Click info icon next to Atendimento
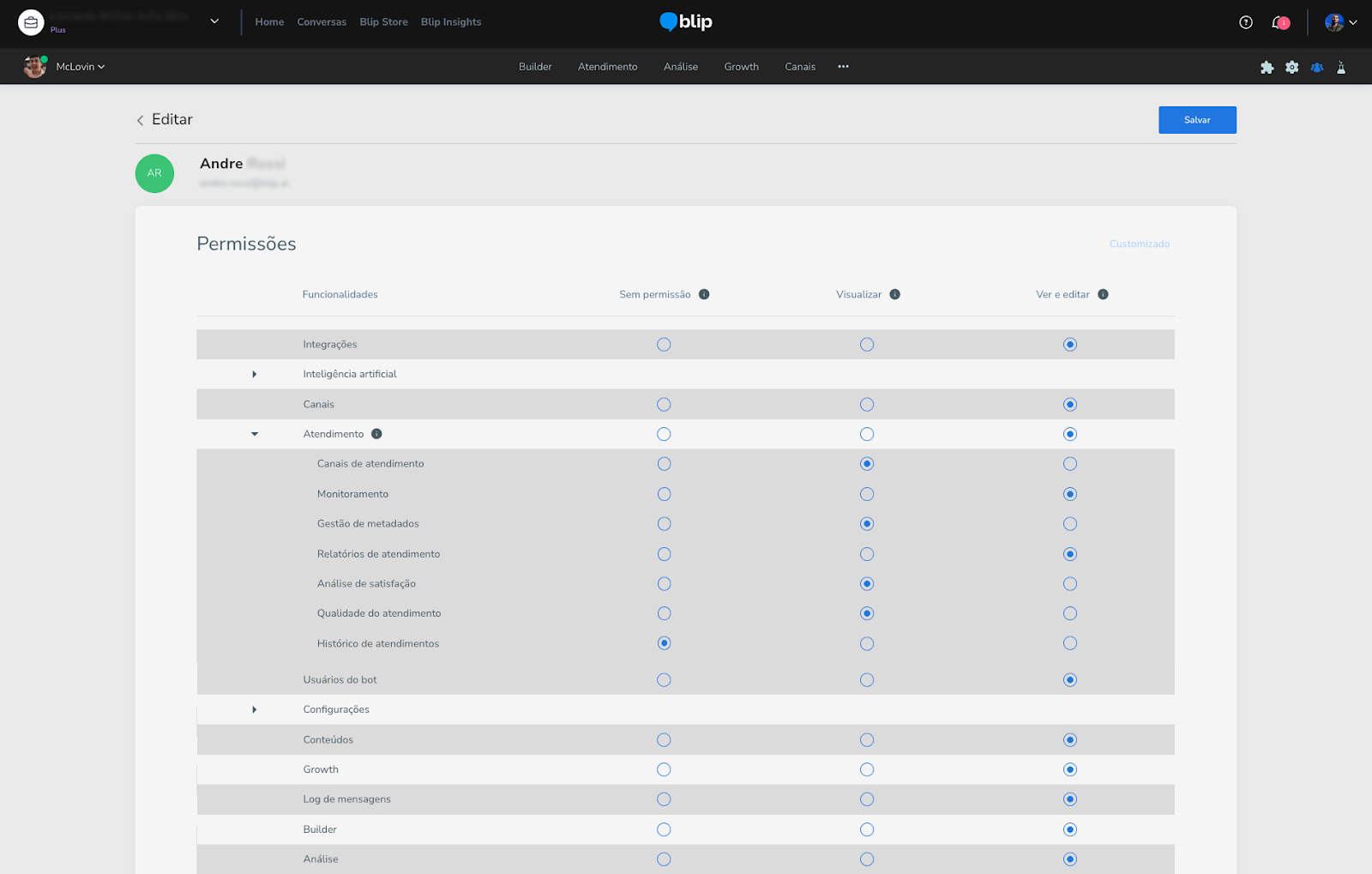This screenshot has width=1372, height=874. pyautogui.click(x=376, y=434)
